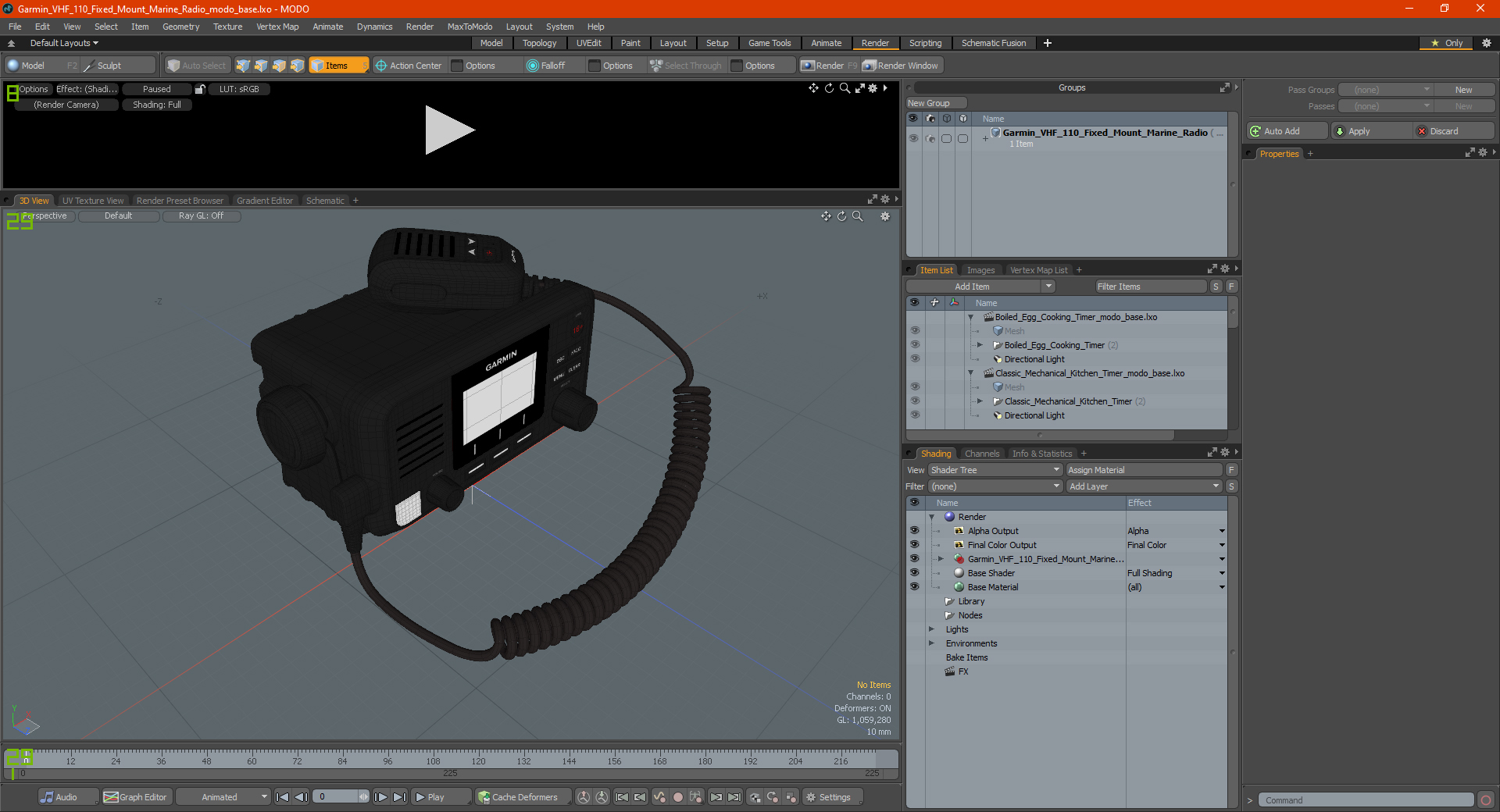The width and height of the screenshot is (1500, 812).
Task: Expand the Classic_Mechanical_Kitchen_Timer item
Action: coord(980,401)
